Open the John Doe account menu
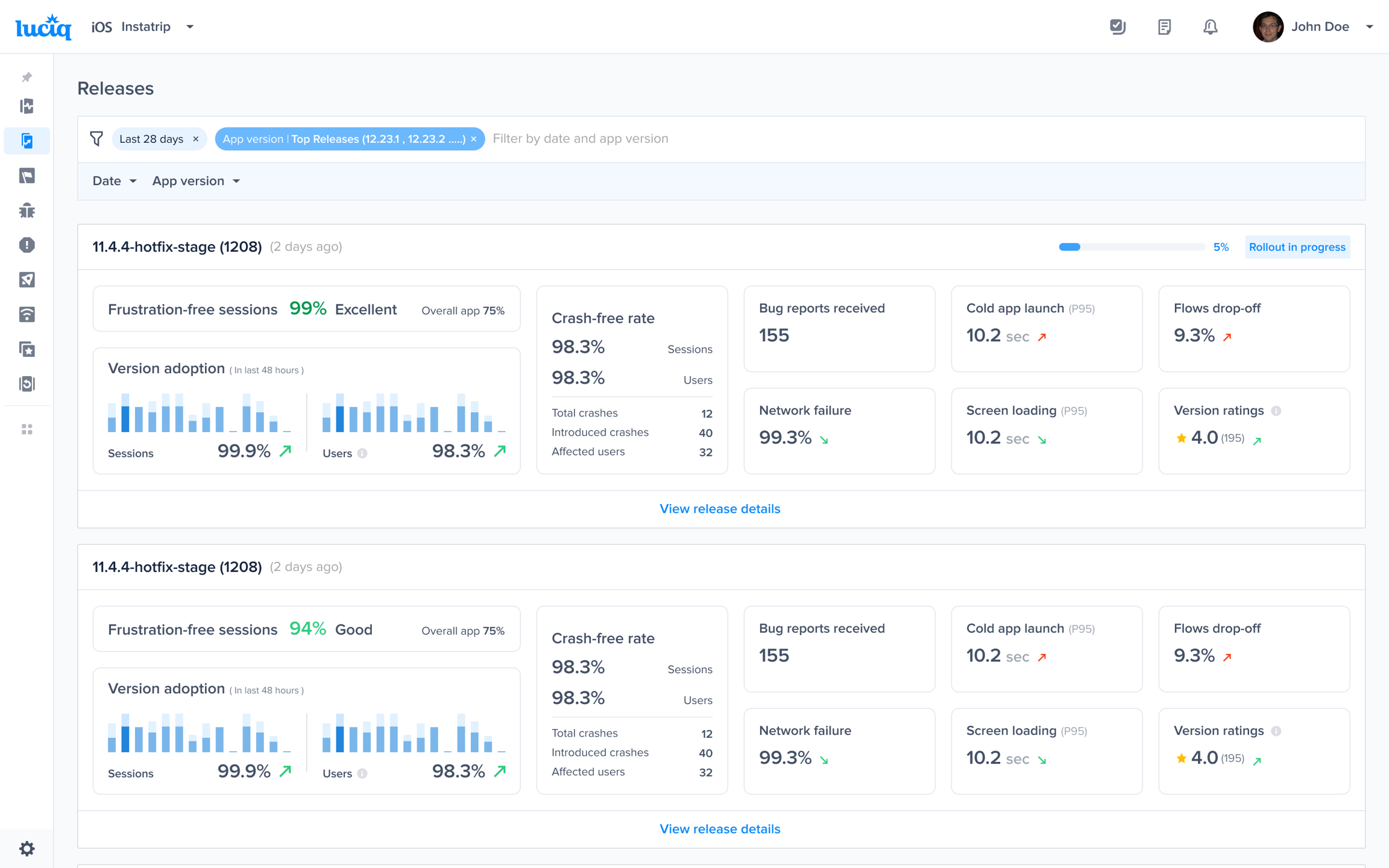Image resolution: width=1389 pixels, height=868 pixels. (1320, 27)
